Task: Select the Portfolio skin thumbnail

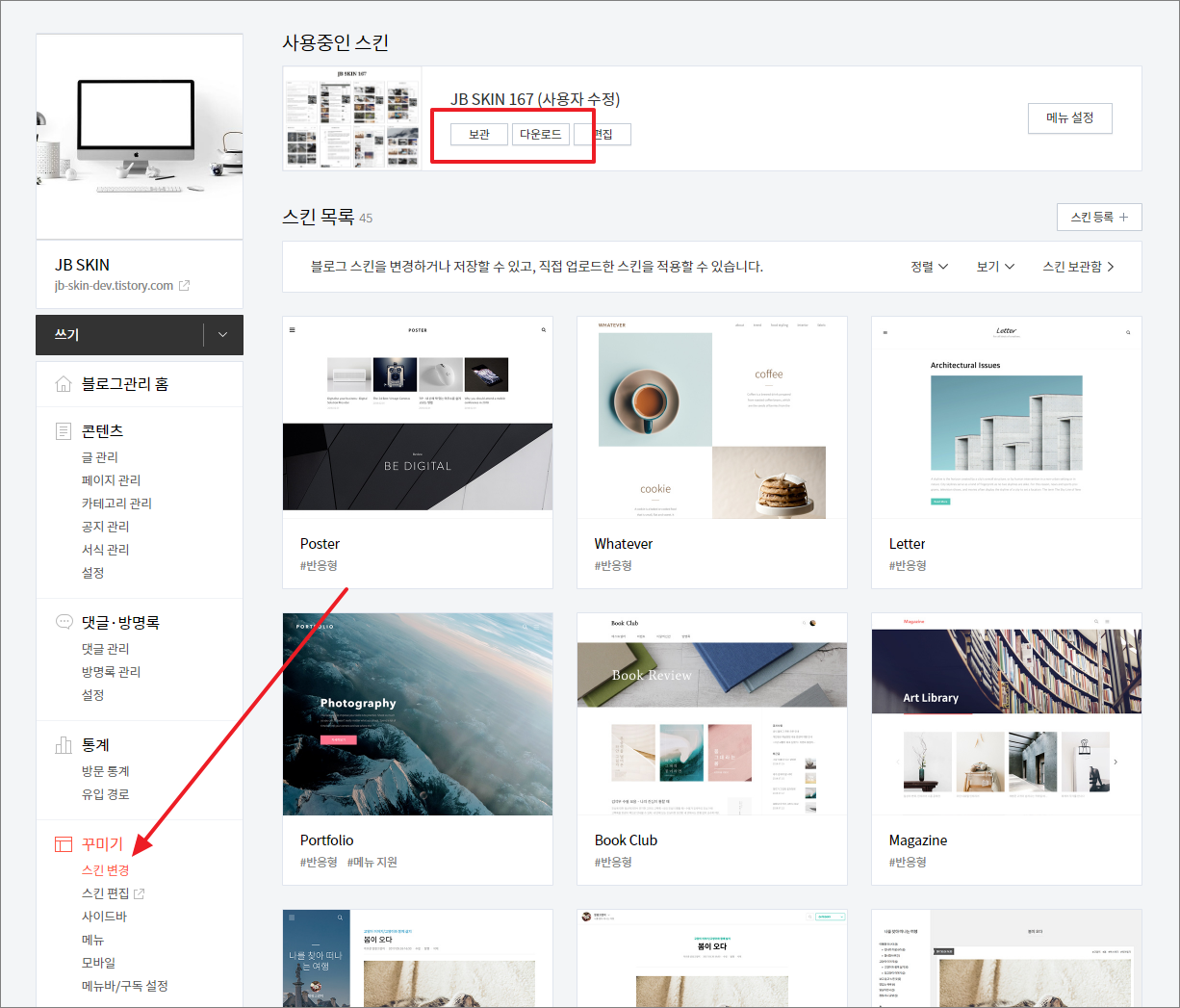Action: [418, 714]
